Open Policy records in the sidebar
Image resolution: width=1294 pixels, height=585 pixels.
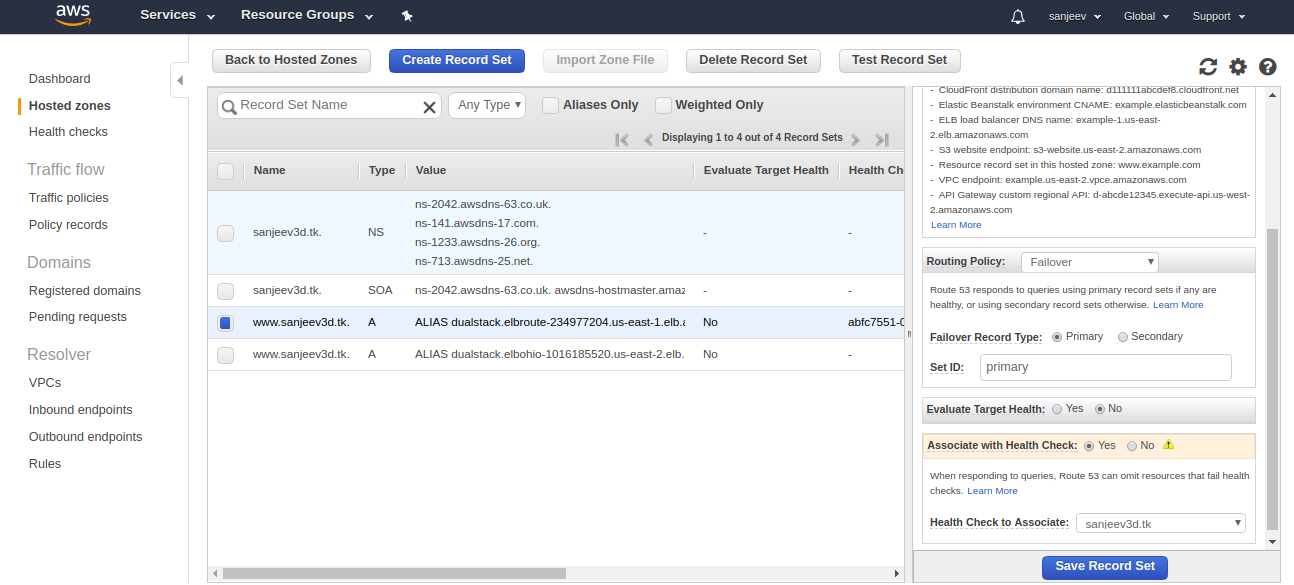point(68,225)
